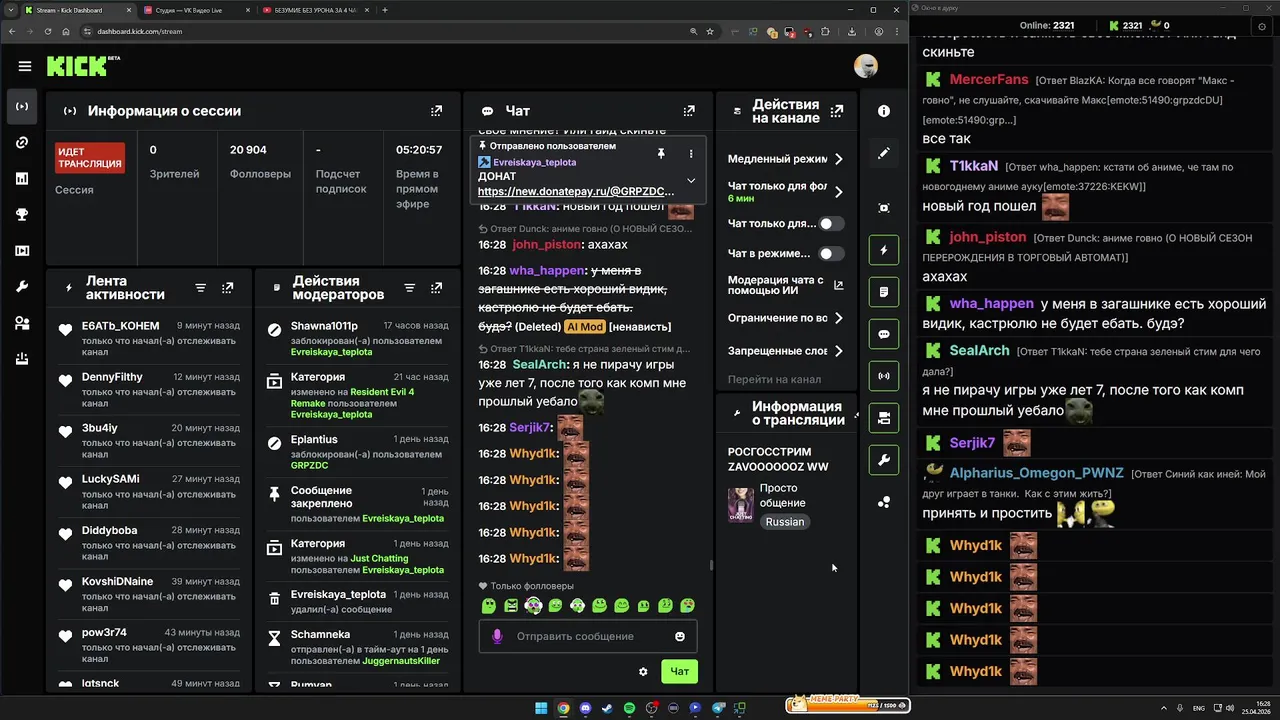Insert the first green emote
1280x720 pixels.
point(489,605)
